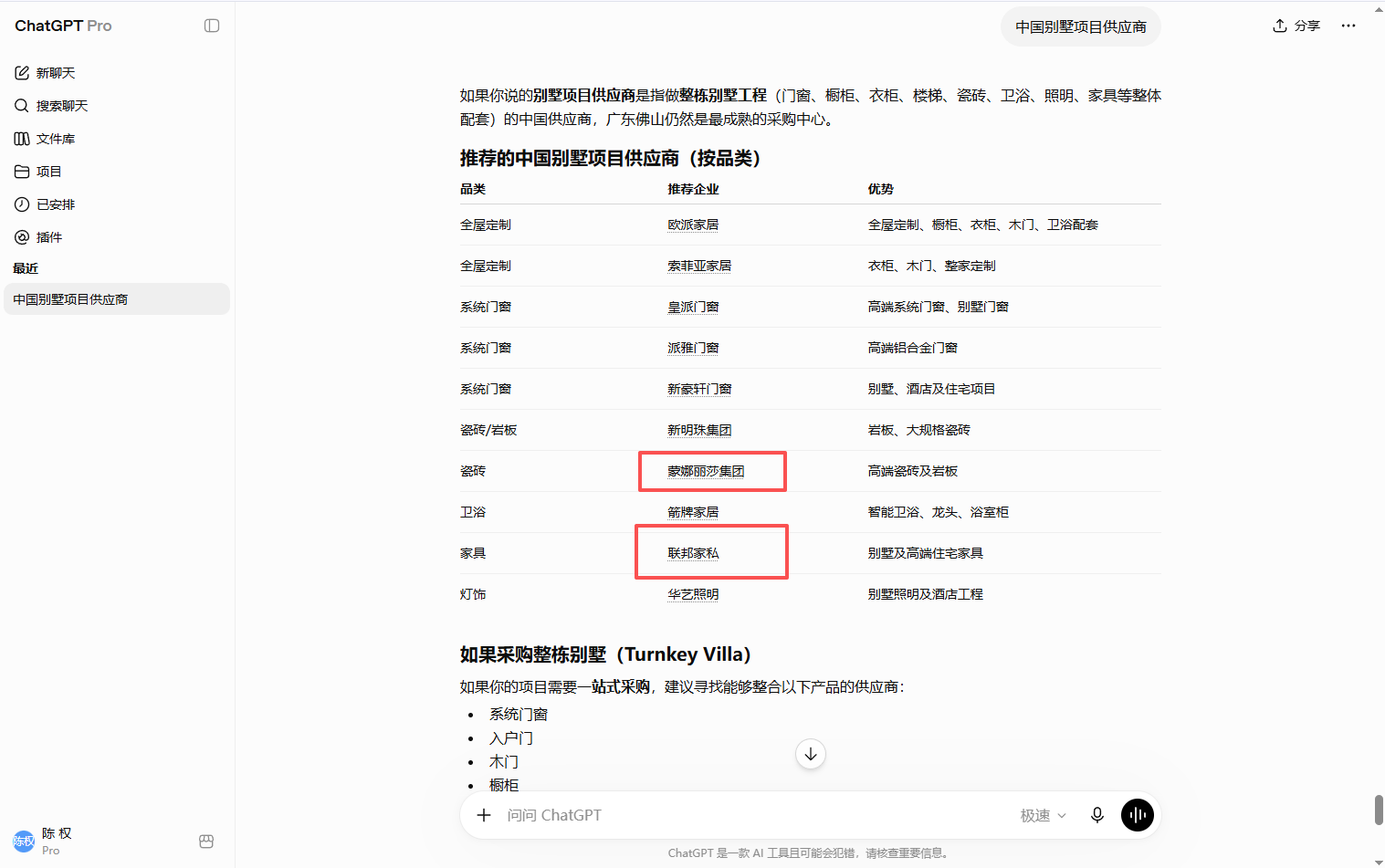Screen dimensions: 1385x868
Task: Open the 华艺照明 link
Action: pos(693,594)
